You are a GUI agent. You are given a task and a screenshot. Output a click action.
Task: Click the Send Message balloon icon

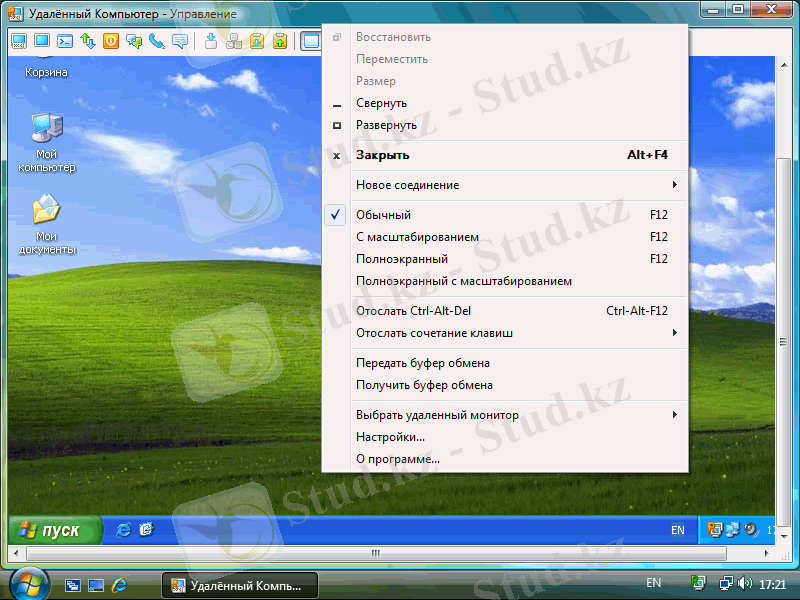(x=178, y=41)
